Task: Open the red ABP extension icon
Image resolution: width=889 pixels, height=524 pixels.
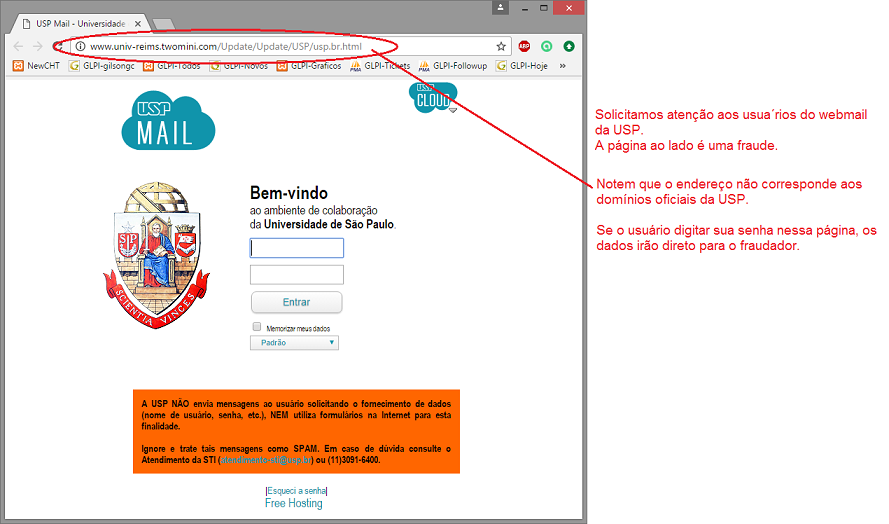Action: [x=524, y=47]
